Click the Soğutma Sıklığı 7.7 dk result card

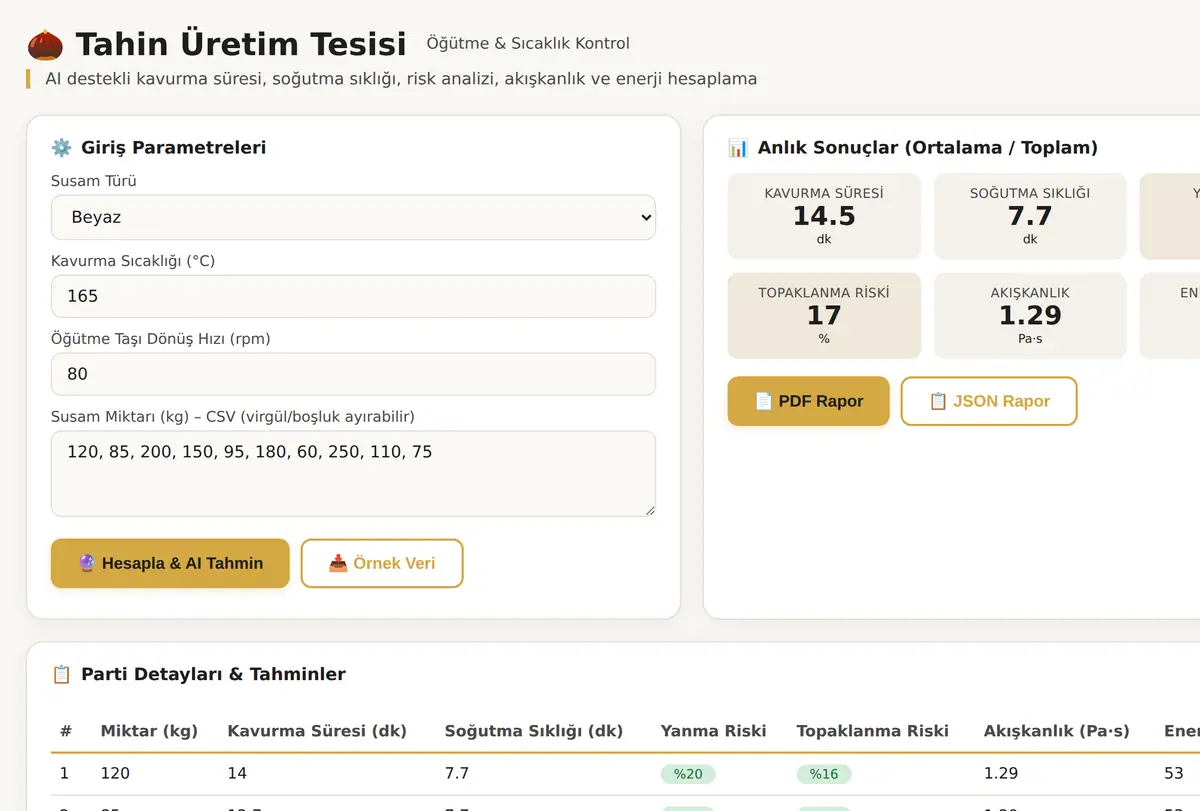1030,216
